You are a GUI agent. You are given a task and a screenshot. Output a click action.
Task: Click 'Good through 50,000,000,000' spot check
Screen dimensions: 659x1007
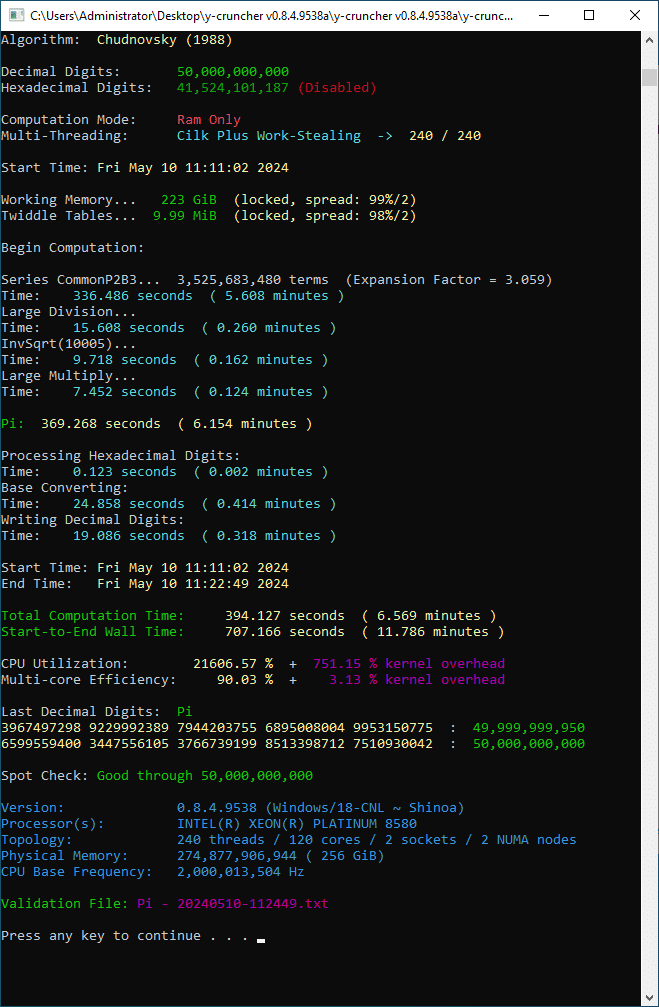coord(205,776)
